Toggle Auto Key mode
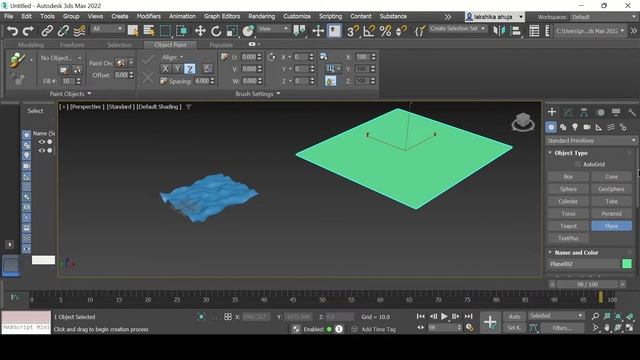The height and width of the screenshot is (360, 640). 514,316
